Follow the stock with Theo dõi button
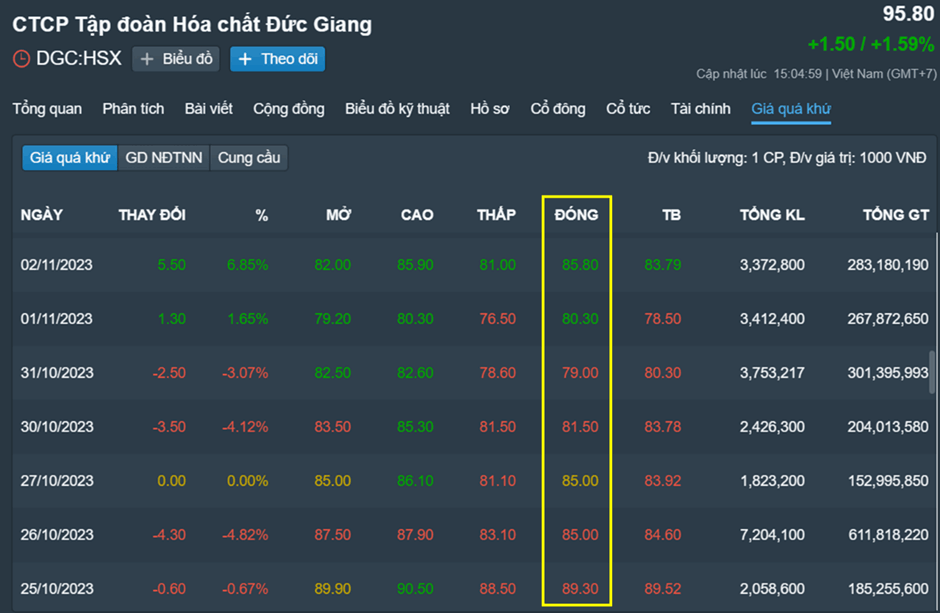Viewport: 940px width, 613px height. (x=278, y=59)
